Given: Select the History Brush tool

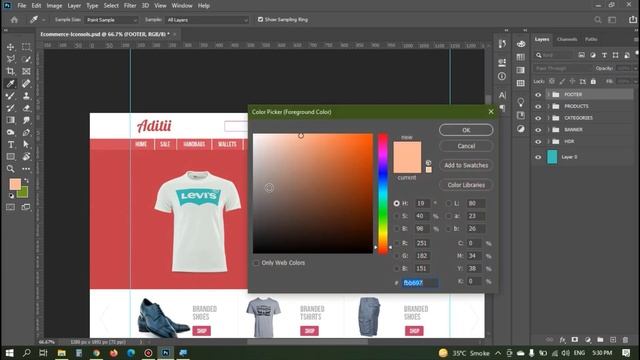Looking at the screenshot, I should pyautogui.click(x=11, y=108).
